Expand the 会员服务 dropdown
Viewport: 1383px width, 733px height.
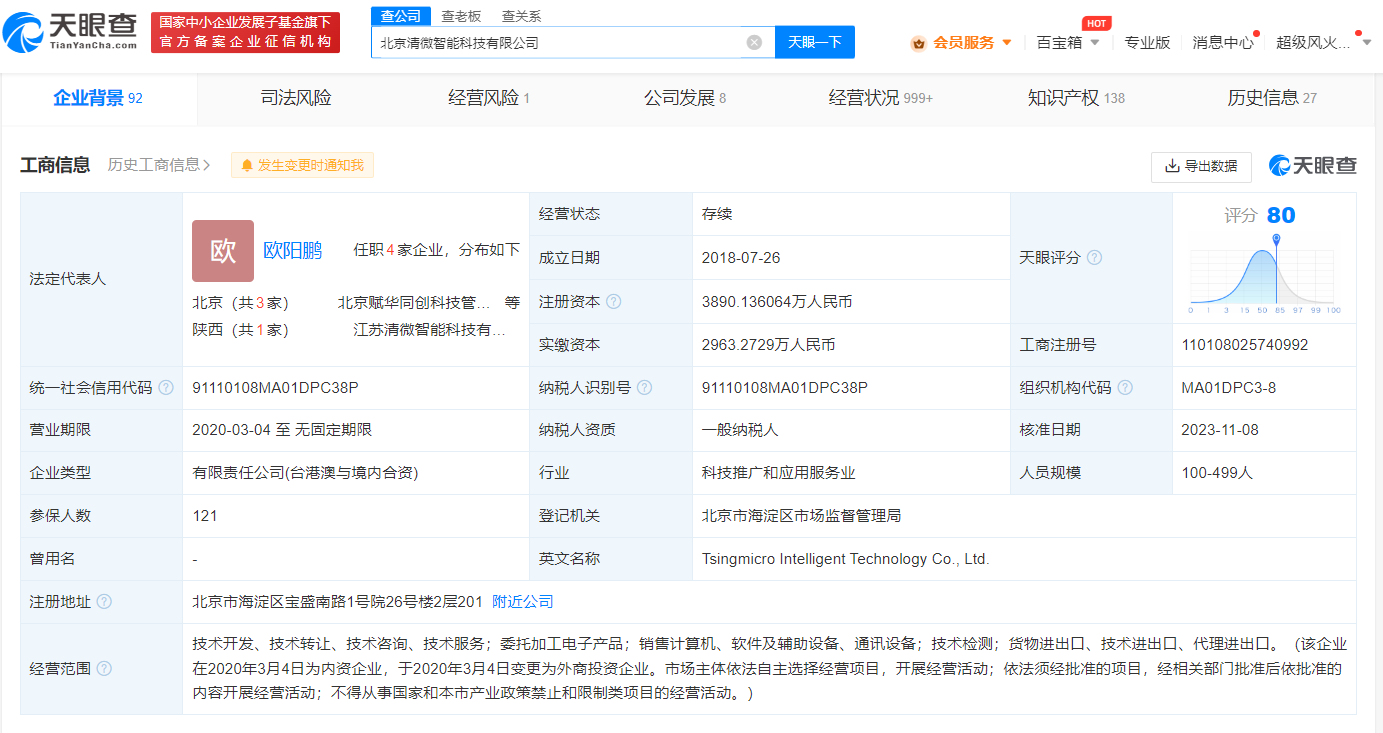coord(1007,43)
